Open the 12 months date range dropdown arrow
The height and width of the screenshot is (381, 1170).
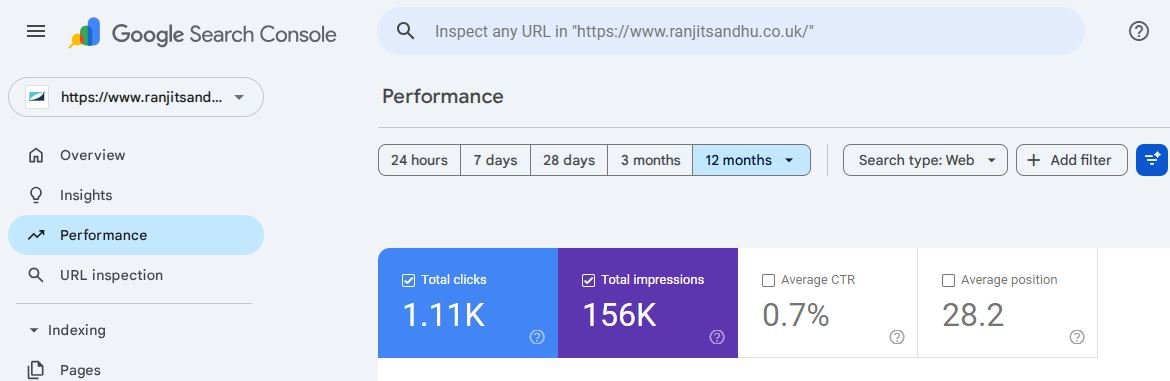789,160
